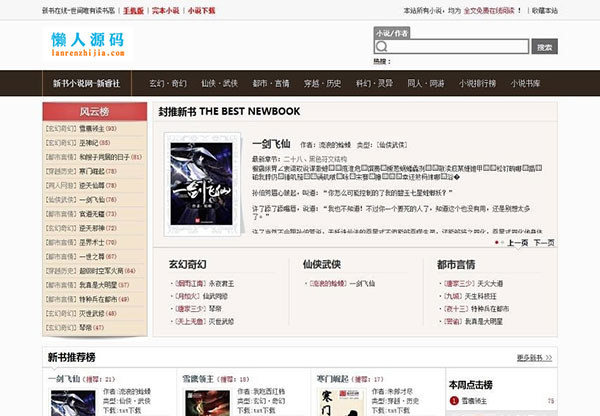
Task: Open the 同人·网游 nav category
Action: [426, 83]
